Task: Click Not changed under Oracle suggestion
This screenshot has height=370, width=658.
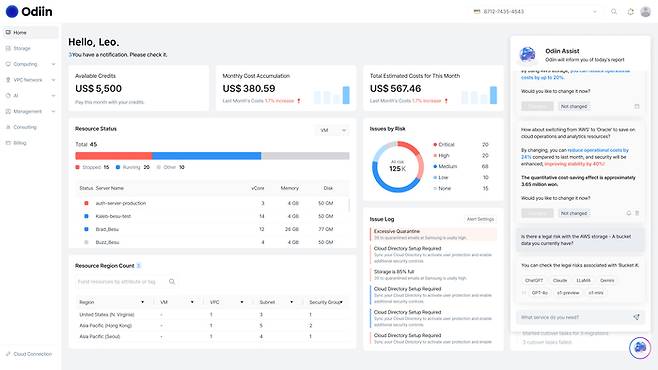Action: click(574, 213)
